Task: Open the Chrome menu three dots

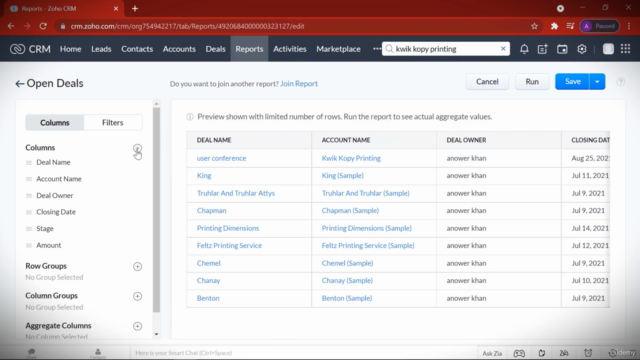Action: [629, 26]
